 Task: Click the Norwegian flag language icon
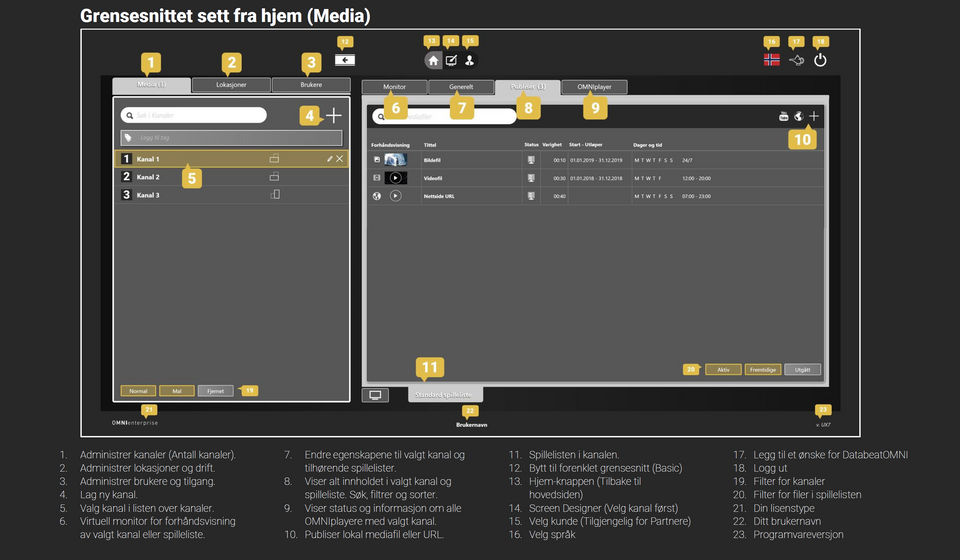click(x=771, y=60)
